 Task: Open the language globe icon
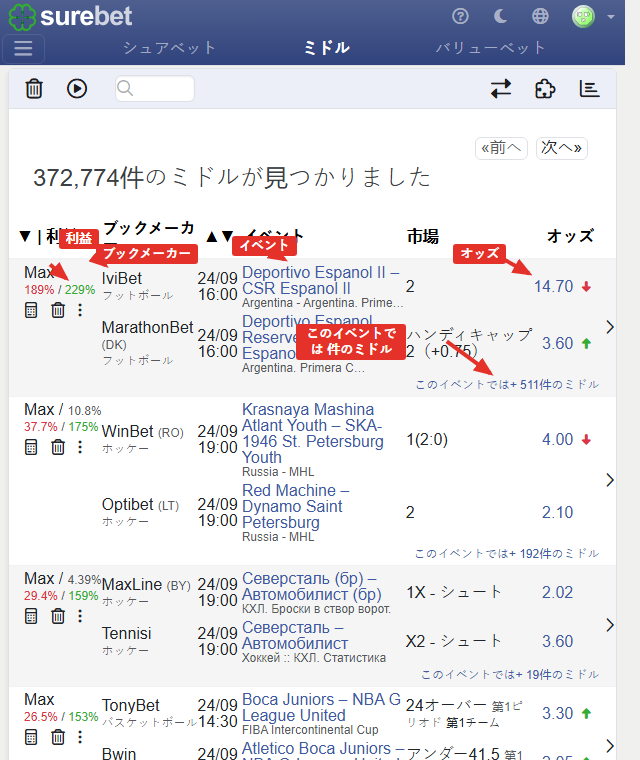(x=540, y=16)
